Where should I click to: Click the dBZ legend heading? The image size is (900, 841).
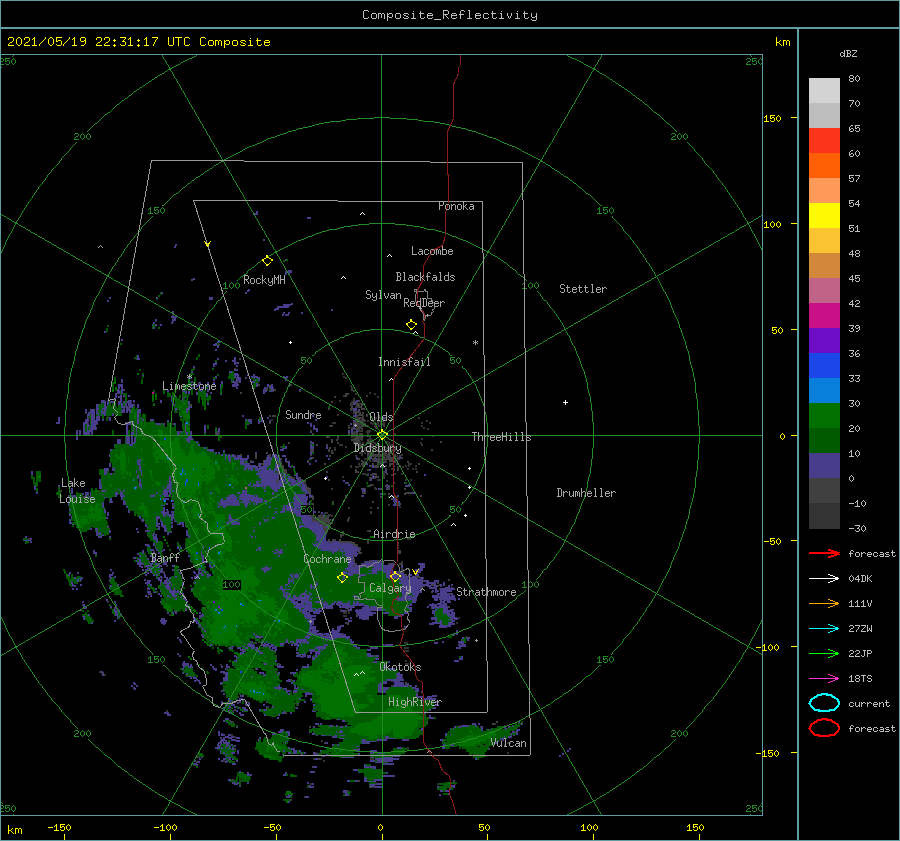(848, 53)
